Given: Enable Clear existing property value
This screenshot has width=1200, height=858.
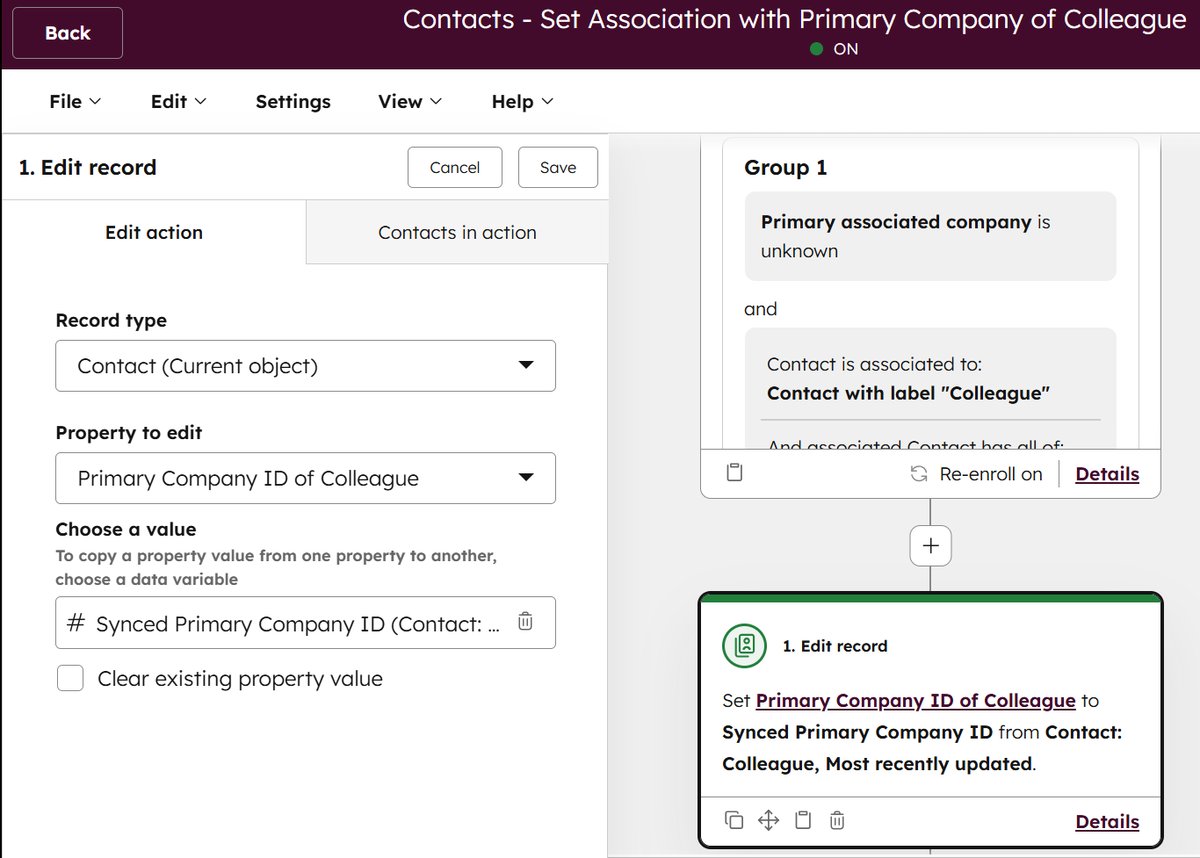Looking at the screenshot, I should pyautogui.click(x=70, y=678).
